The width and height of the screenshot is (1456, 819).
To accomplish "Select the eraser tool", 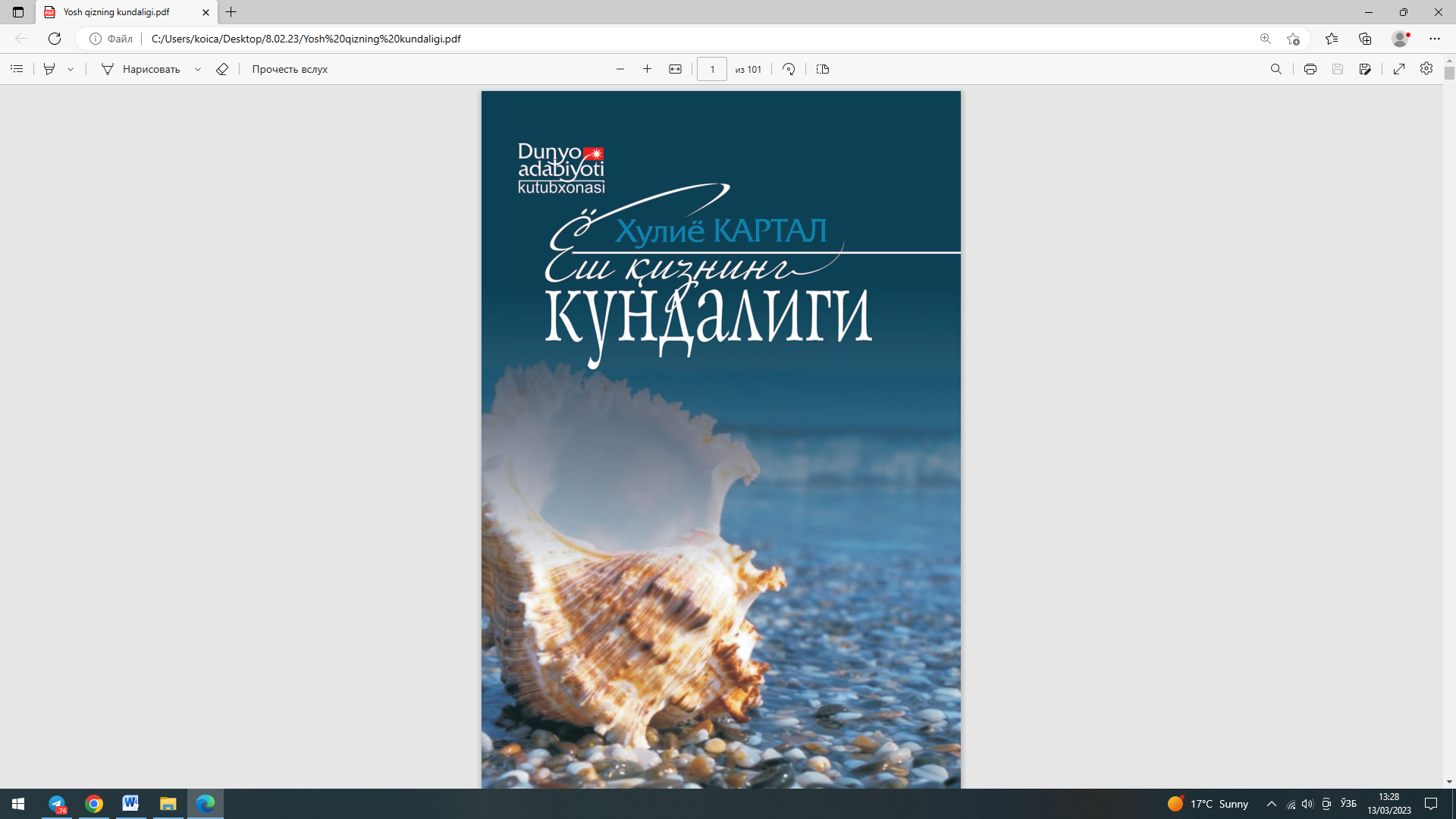I will 222,69.
